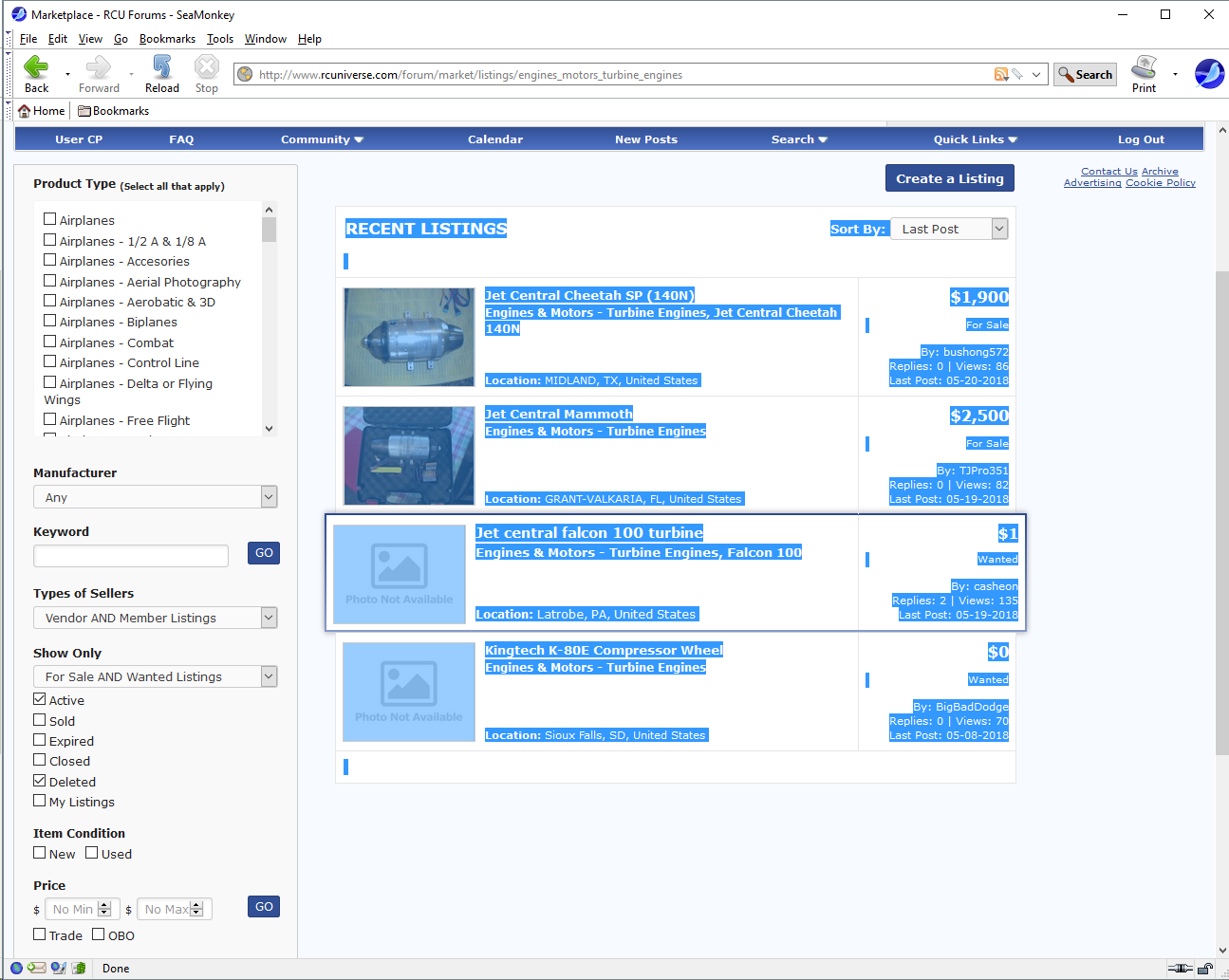Click the Create a Listing button
The height and width of the screenshot is (980, 1229).
tap(949, 178)
